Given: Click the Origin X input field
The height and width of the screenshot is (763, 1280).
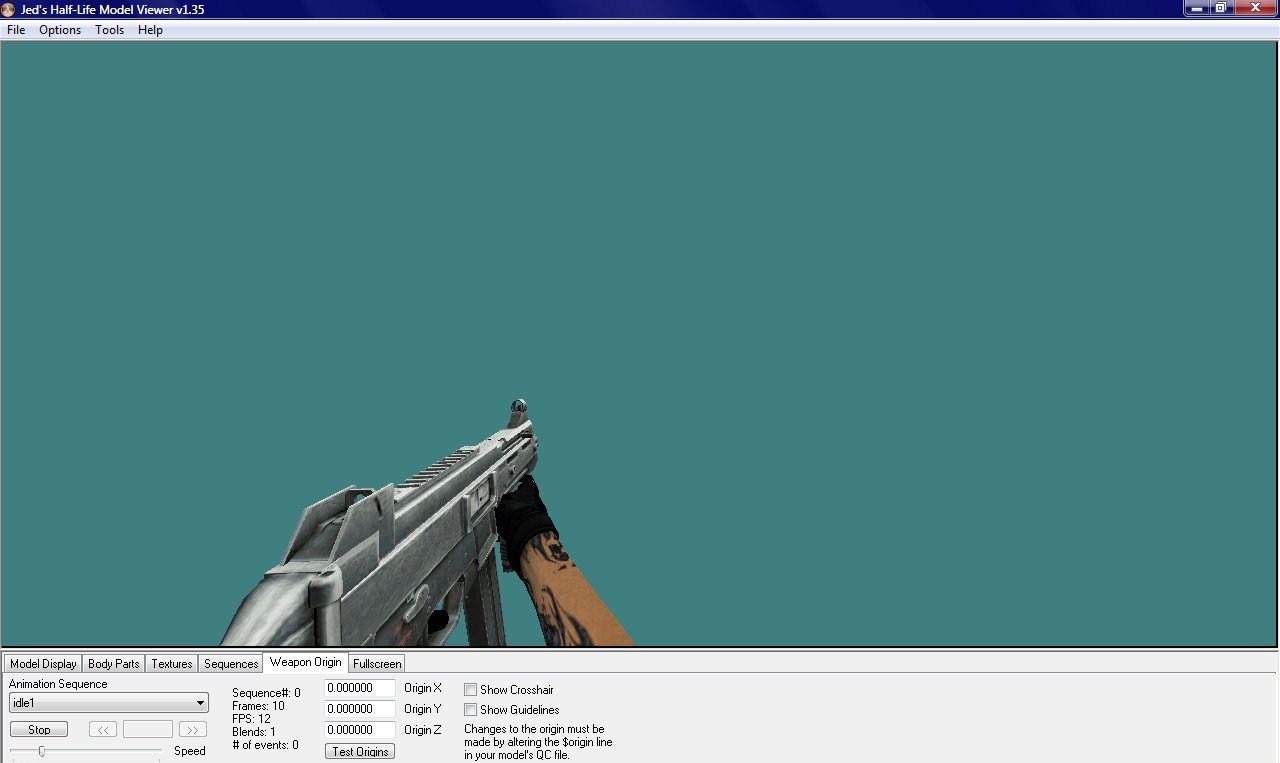Looking at the screenshot, I should [360, 688].
